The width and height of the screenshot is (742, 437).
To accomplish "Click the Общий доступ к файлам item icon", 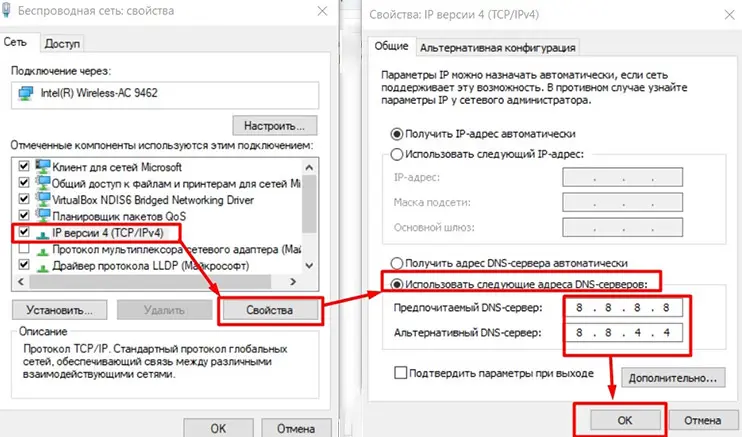I will (x=43, y=183).
